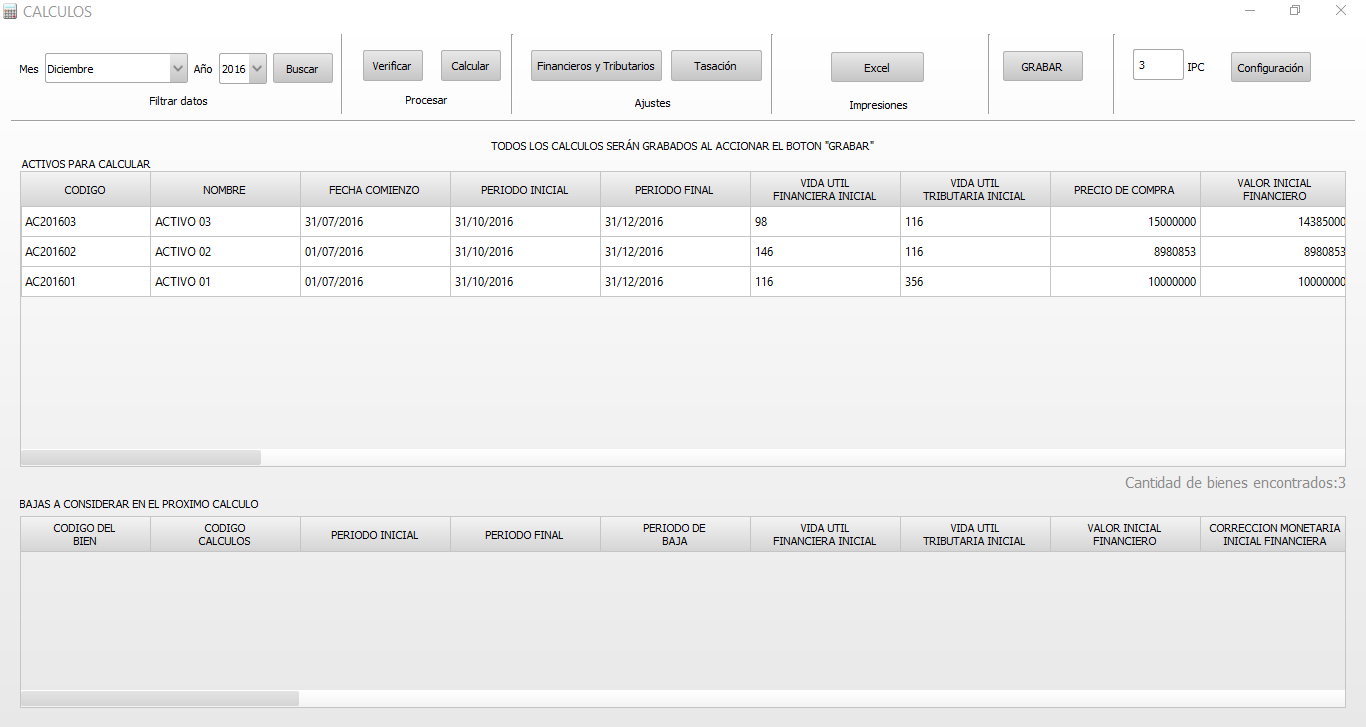Click the Tasación button
This screenshot has height=727, width=1366.
715,66
